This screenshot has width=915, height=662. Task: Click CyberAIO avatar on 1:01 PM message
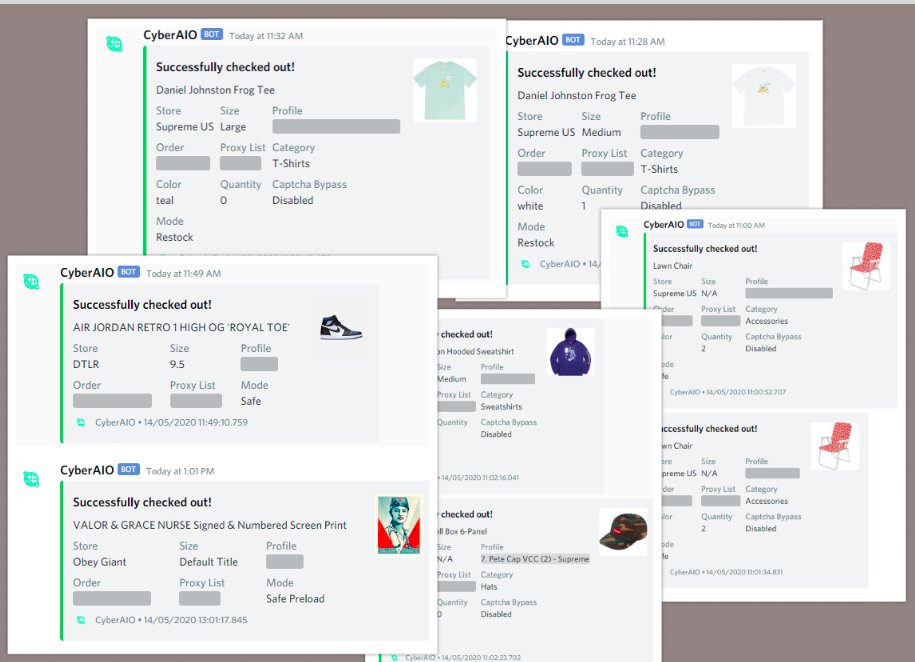point(31,479)
